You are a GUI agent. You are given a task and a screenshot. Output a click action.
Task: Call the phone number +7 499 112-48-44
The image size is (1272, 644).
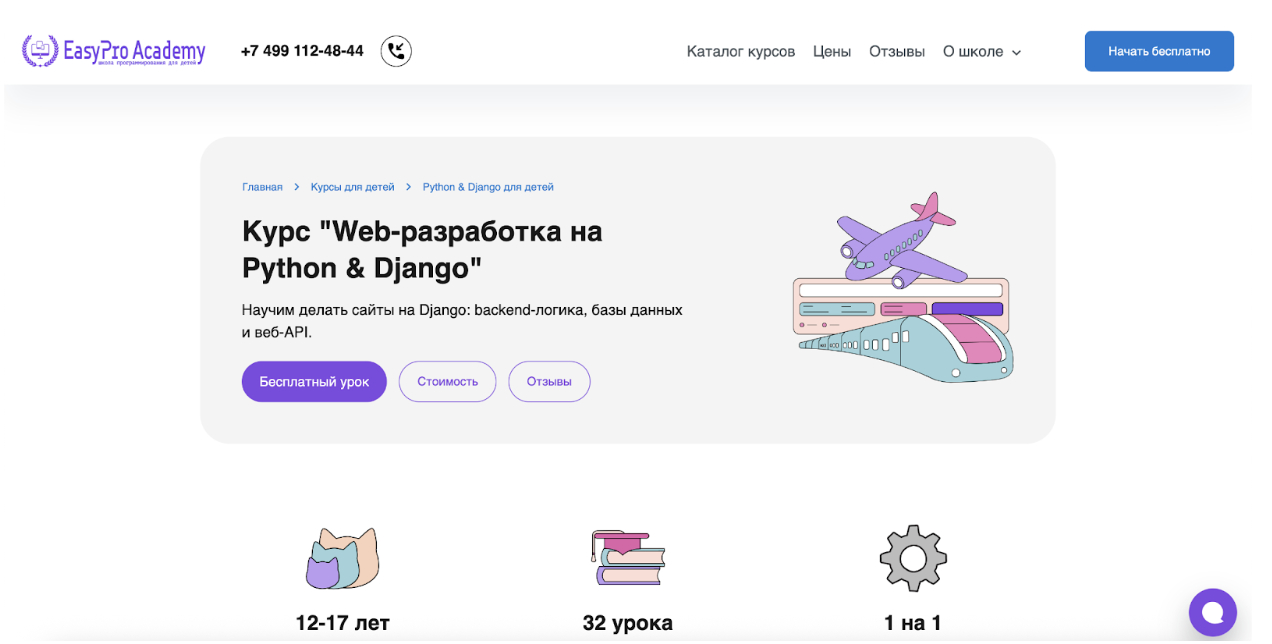pos(302,51)
